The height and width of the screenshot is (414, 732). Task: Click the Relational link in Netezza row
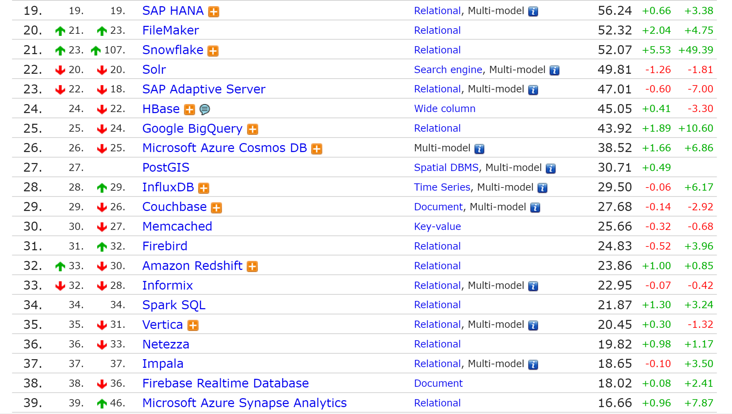437,344
